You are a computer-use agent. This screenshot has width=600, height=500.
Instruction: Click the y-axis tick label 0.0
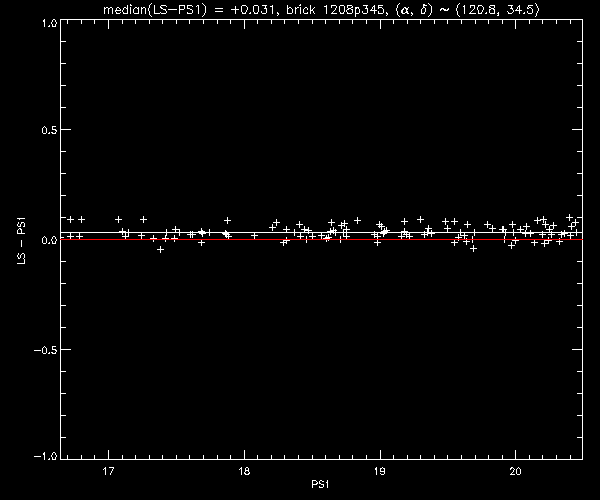49,240
